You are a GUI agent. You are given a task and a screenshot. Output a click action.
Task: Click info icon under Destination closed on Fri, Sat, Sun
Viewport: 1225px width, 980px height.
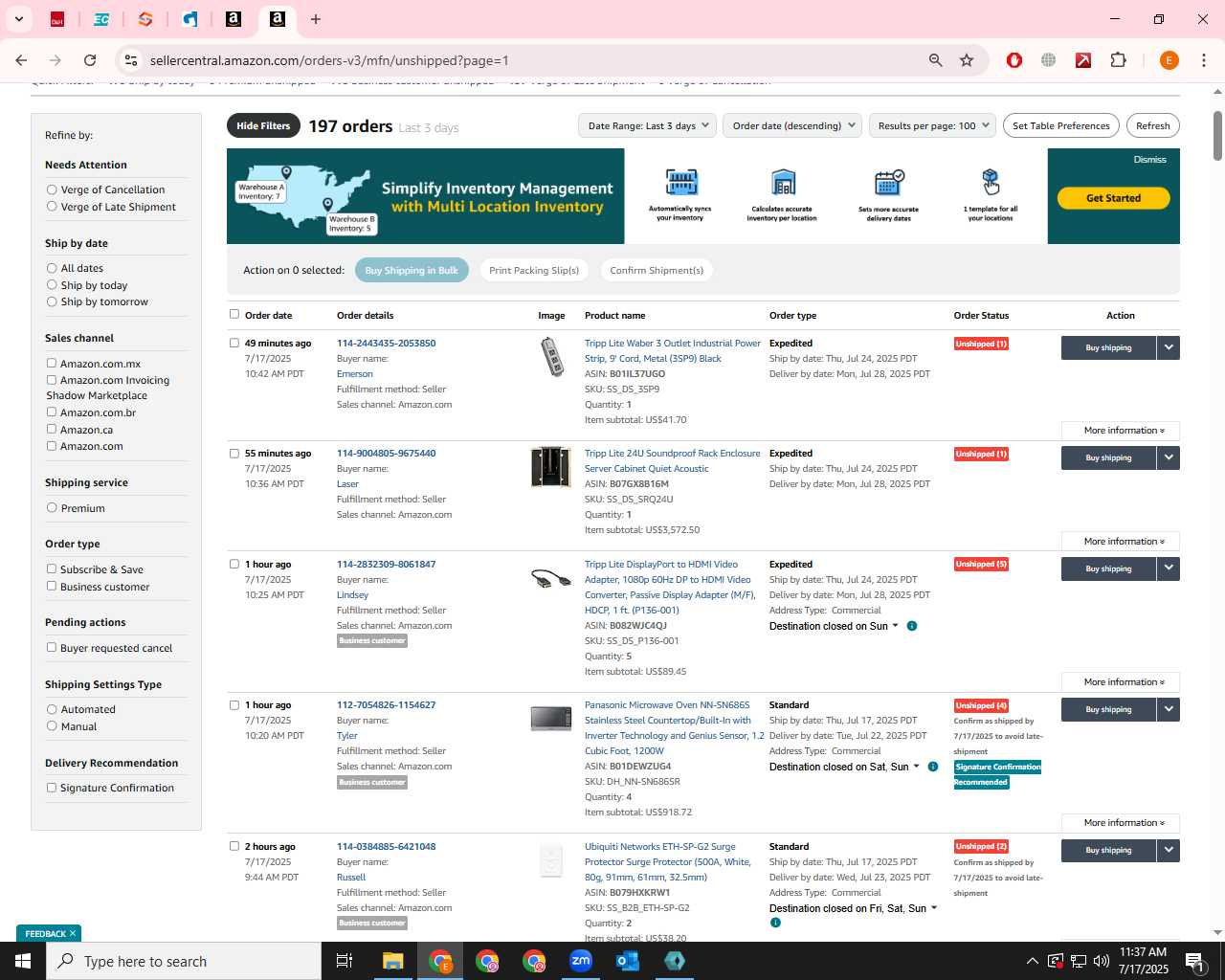click(775, 923)
